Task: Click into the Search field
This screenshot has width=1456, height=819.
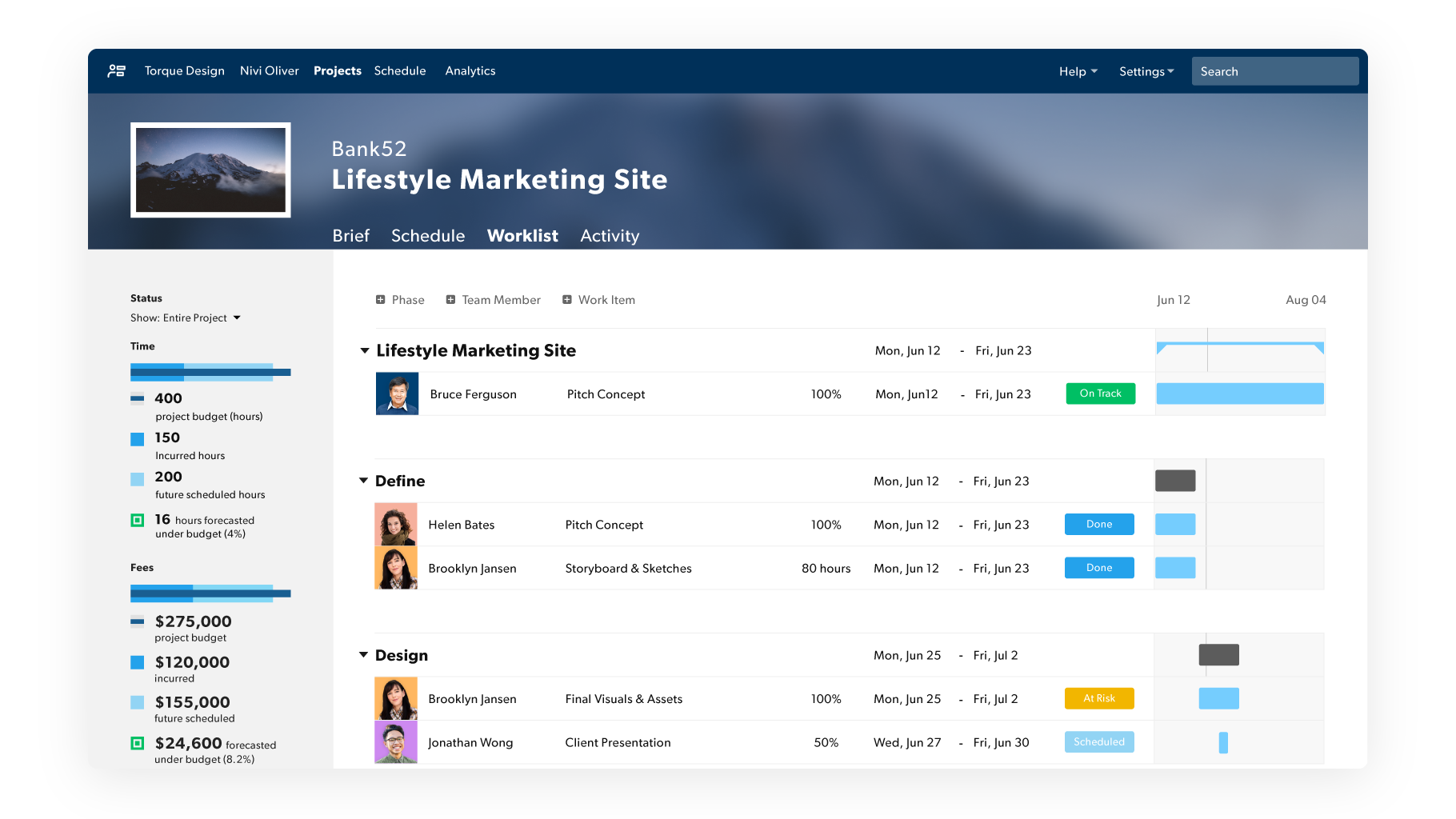Action: click(x=1274, y=71)
